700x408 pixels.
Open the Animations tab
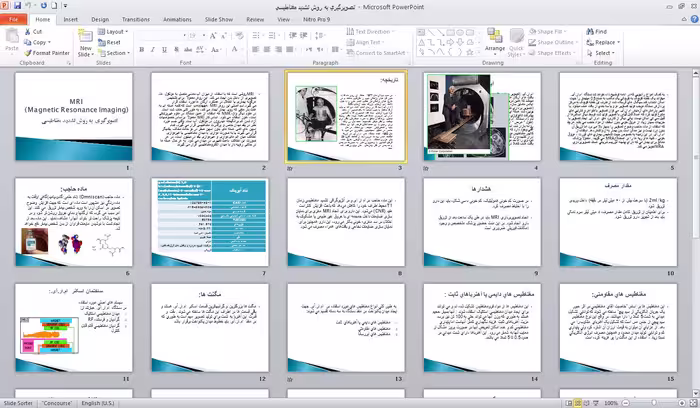point(177,20)
